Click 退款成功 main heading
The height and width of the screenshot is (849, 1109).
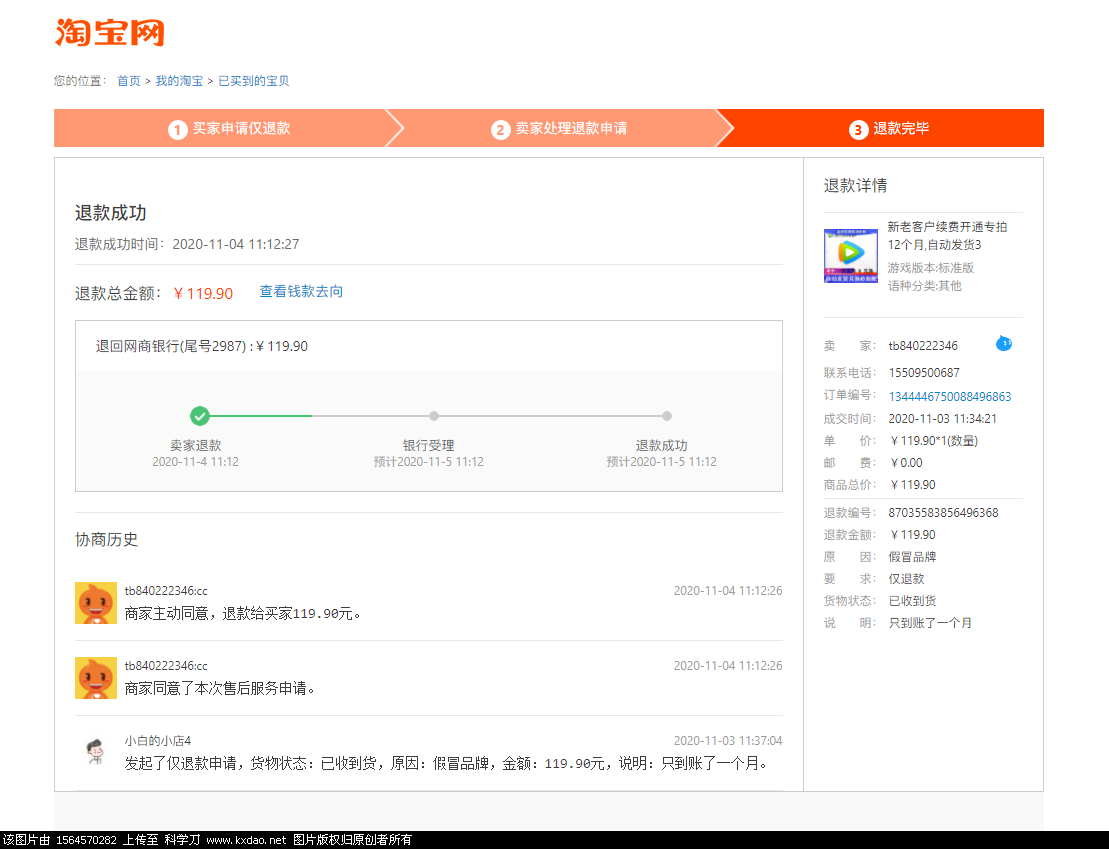110,213
